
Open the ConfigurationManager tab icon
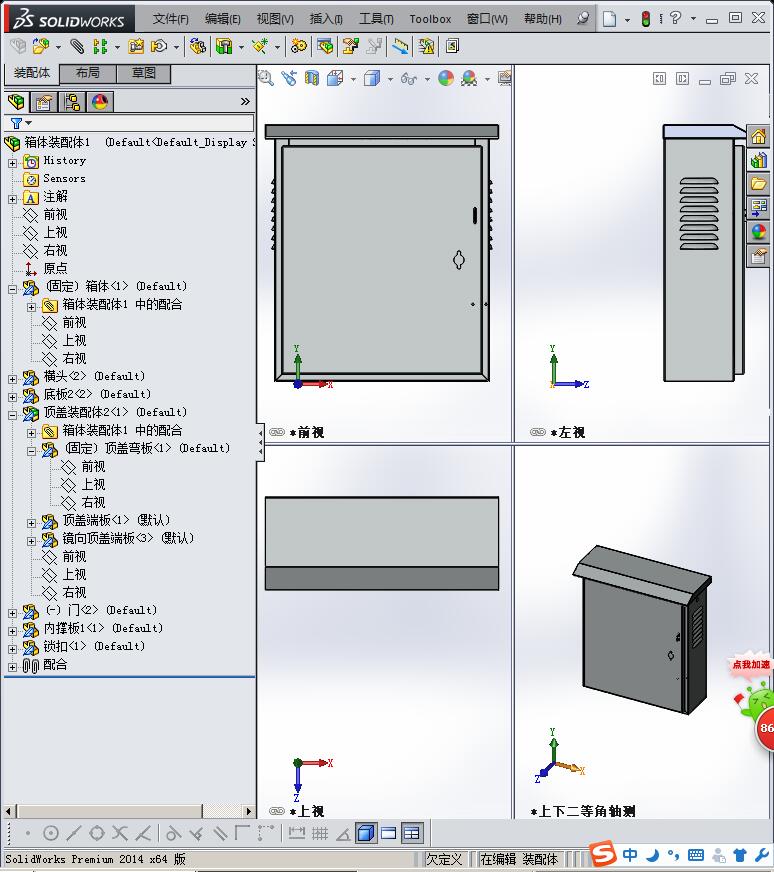click(x=72, y=102)
